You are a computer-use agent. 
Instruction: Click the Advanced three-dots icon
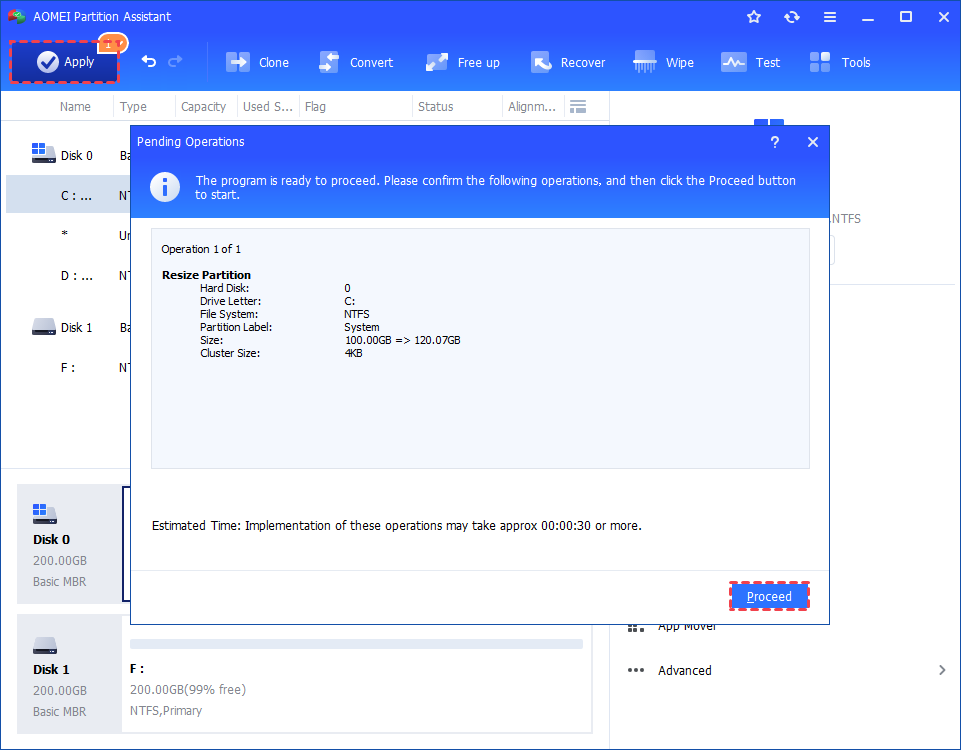point(636,670)
